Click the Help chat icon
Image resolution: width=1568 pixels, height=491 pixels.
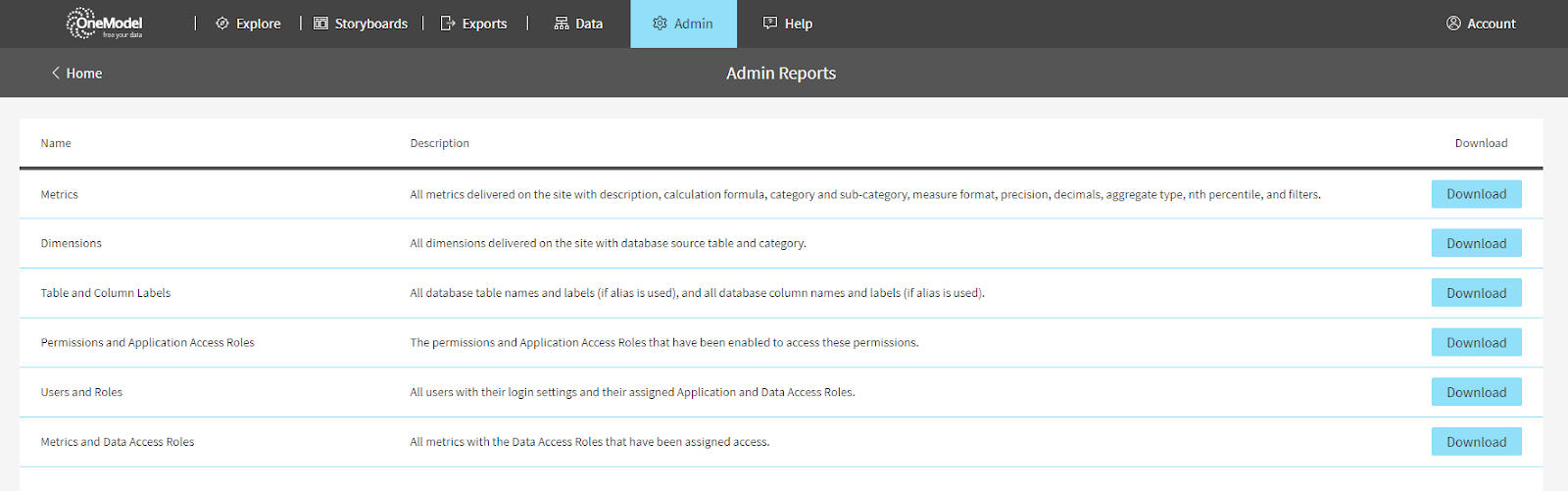click(770, 24)
